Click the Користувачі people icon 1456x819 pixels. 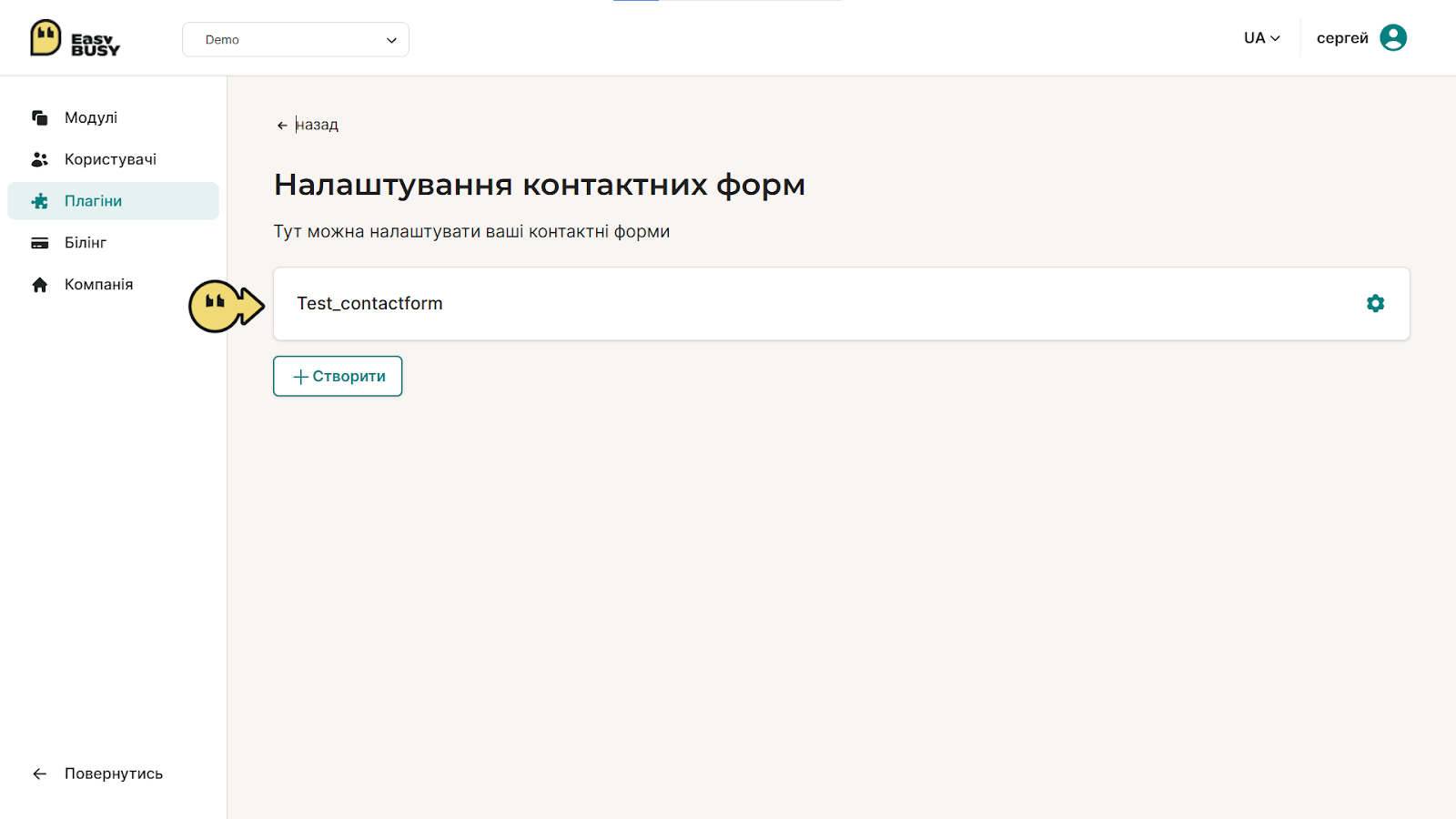pos(40,159)
